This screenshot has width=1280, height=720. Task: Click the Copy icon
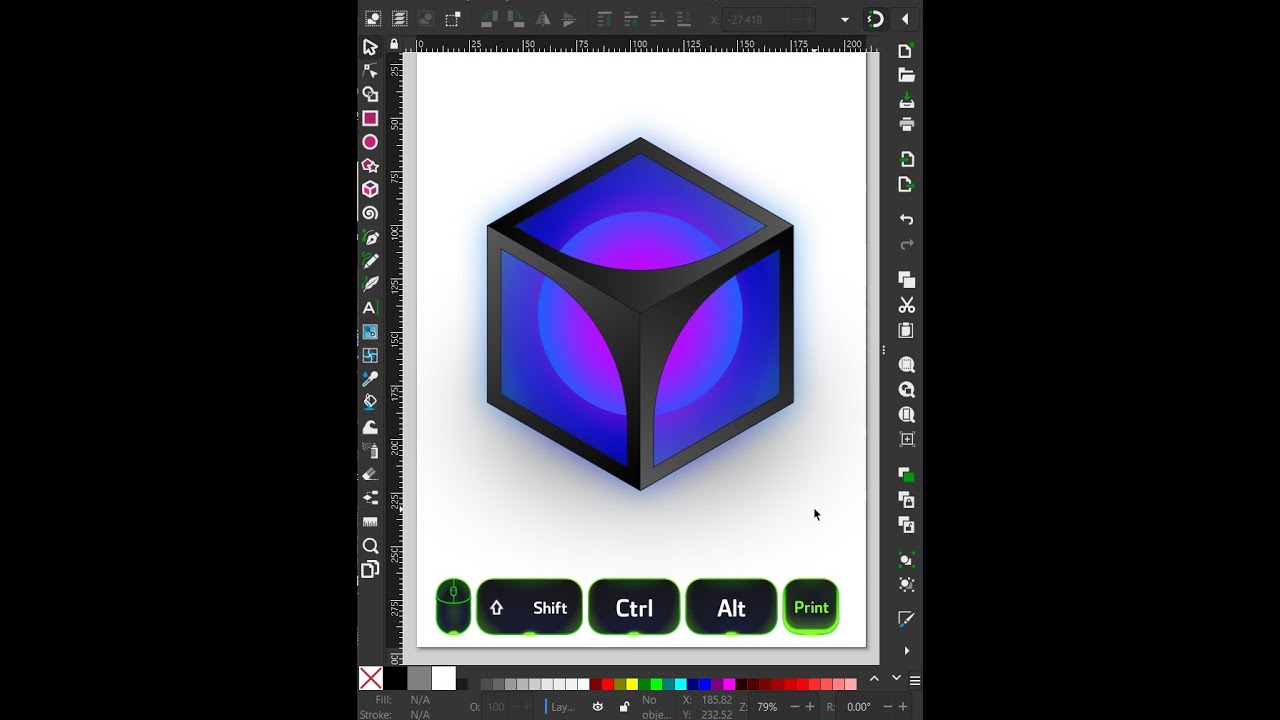(x=906, y=279)
